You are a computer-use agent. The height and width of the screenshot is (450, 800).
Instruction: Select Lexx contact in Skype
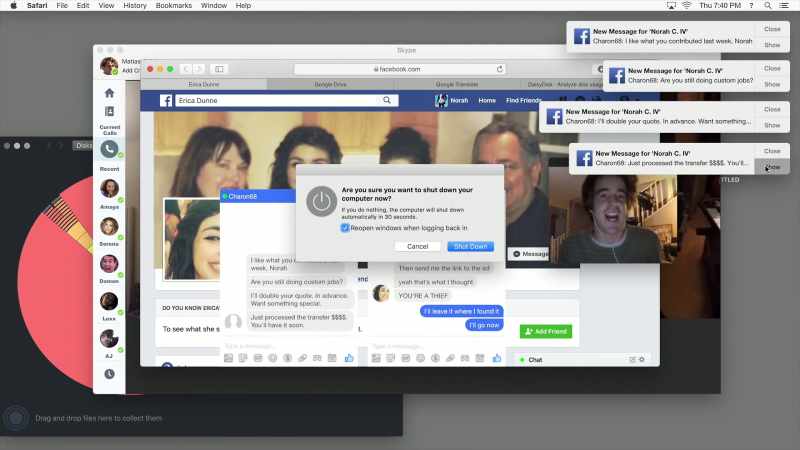click(x=109, y=302)
